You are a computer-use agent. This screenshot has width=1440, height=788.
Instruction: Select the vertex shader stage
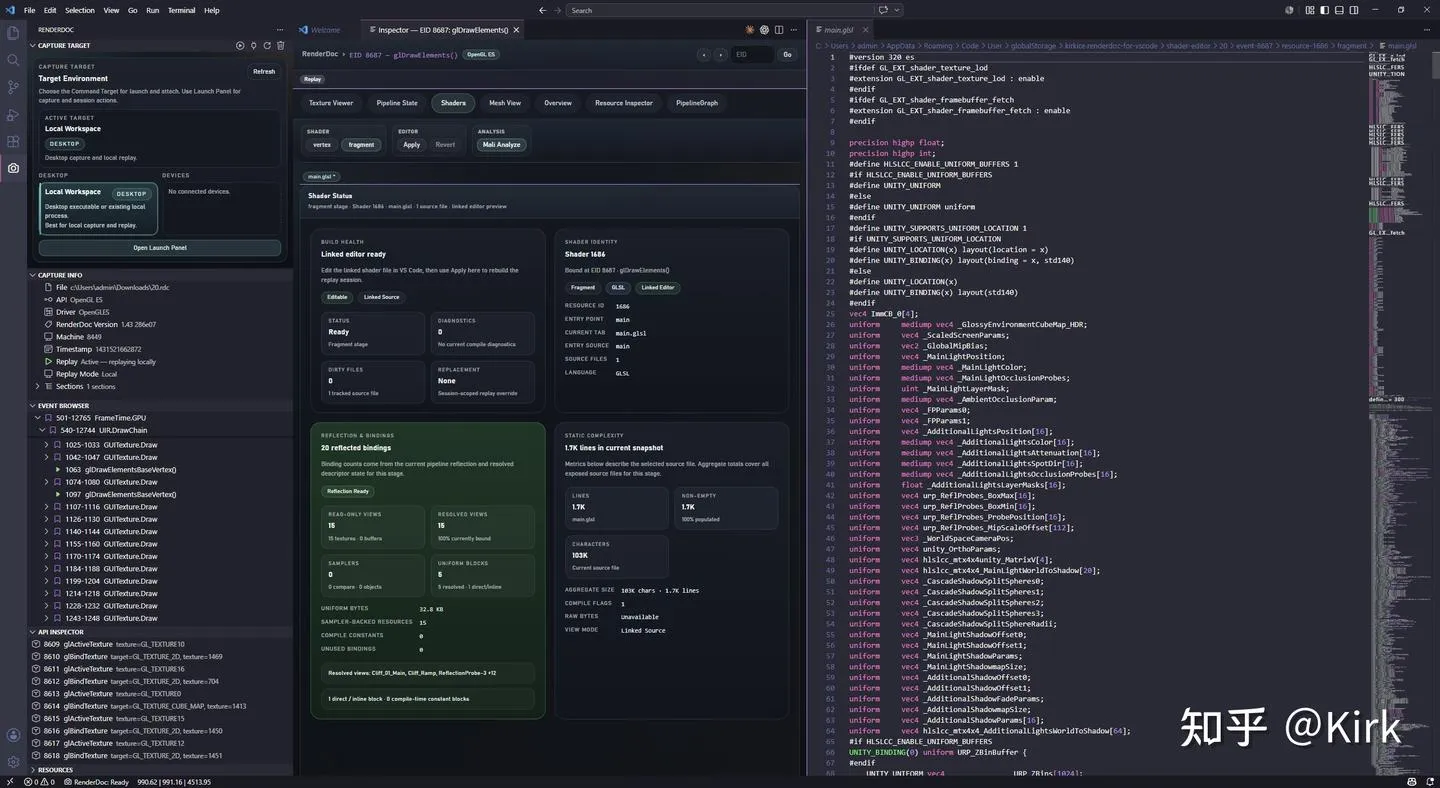(x=322, y=145)
